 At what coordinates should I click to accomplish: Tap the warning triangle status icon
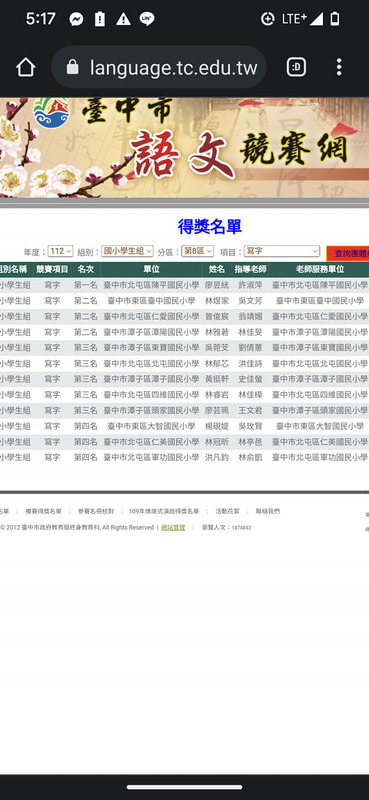[x=123, y=19]
